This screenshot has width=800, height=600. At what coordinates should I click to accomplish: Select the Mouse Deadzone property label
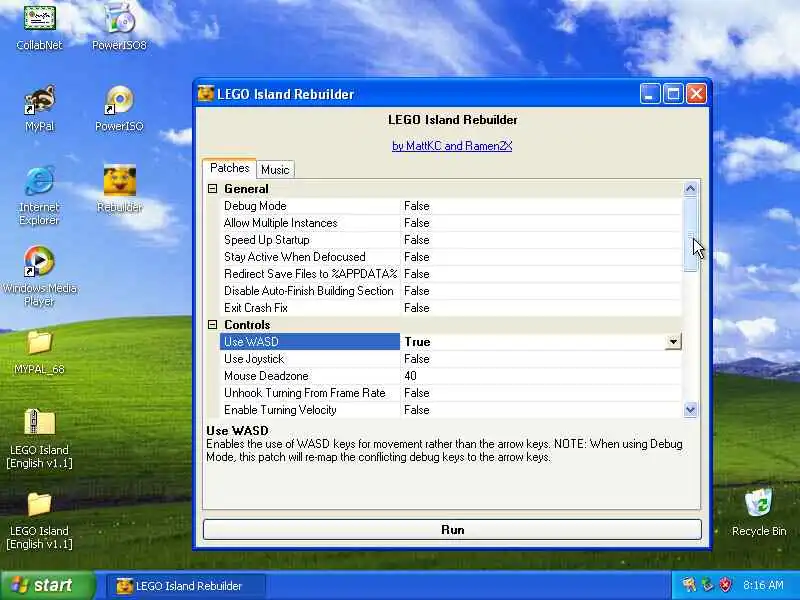pos(310,376)
